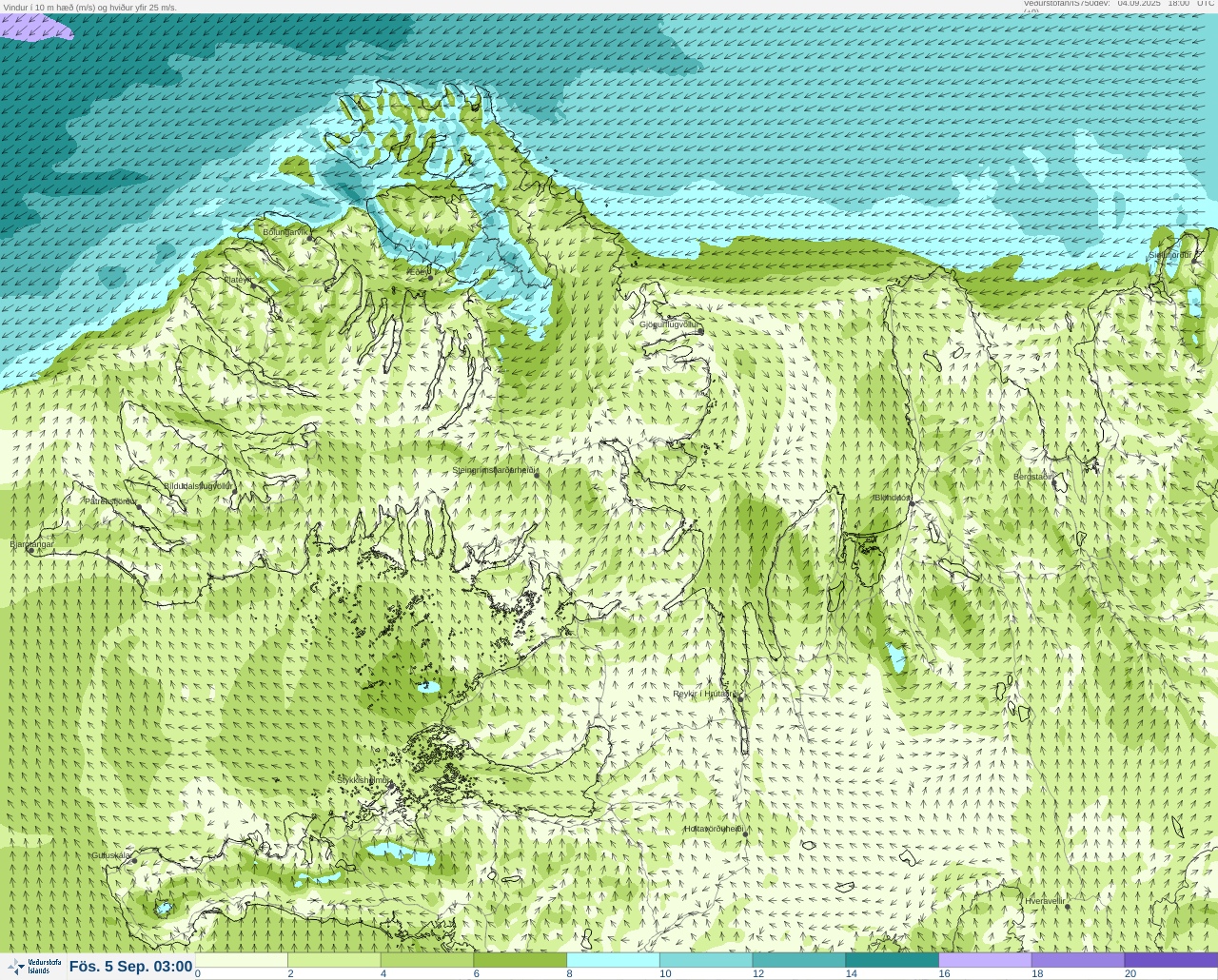Click the Bolungarvík station label

(285, 231)
